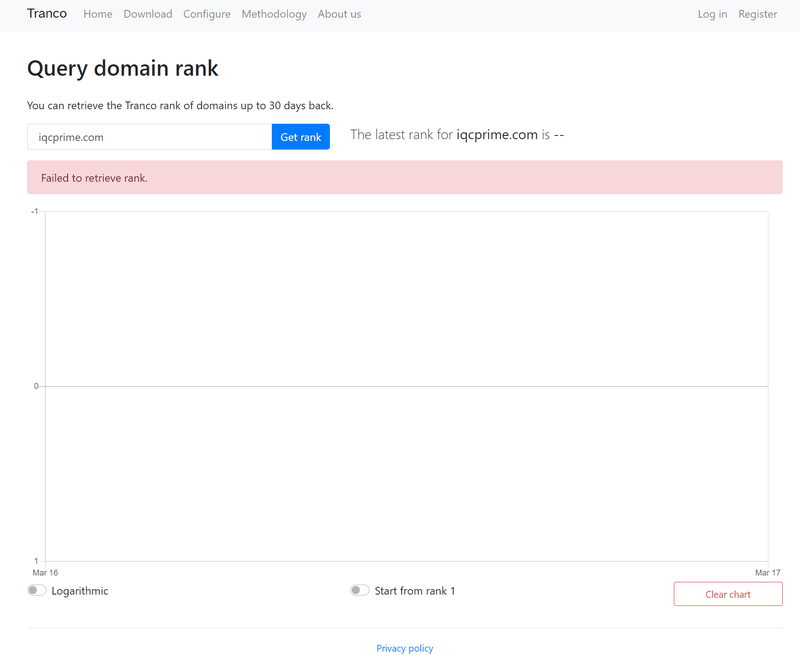800x663 pixels.
Task: Click the Log in link
Action: (712, 14)
